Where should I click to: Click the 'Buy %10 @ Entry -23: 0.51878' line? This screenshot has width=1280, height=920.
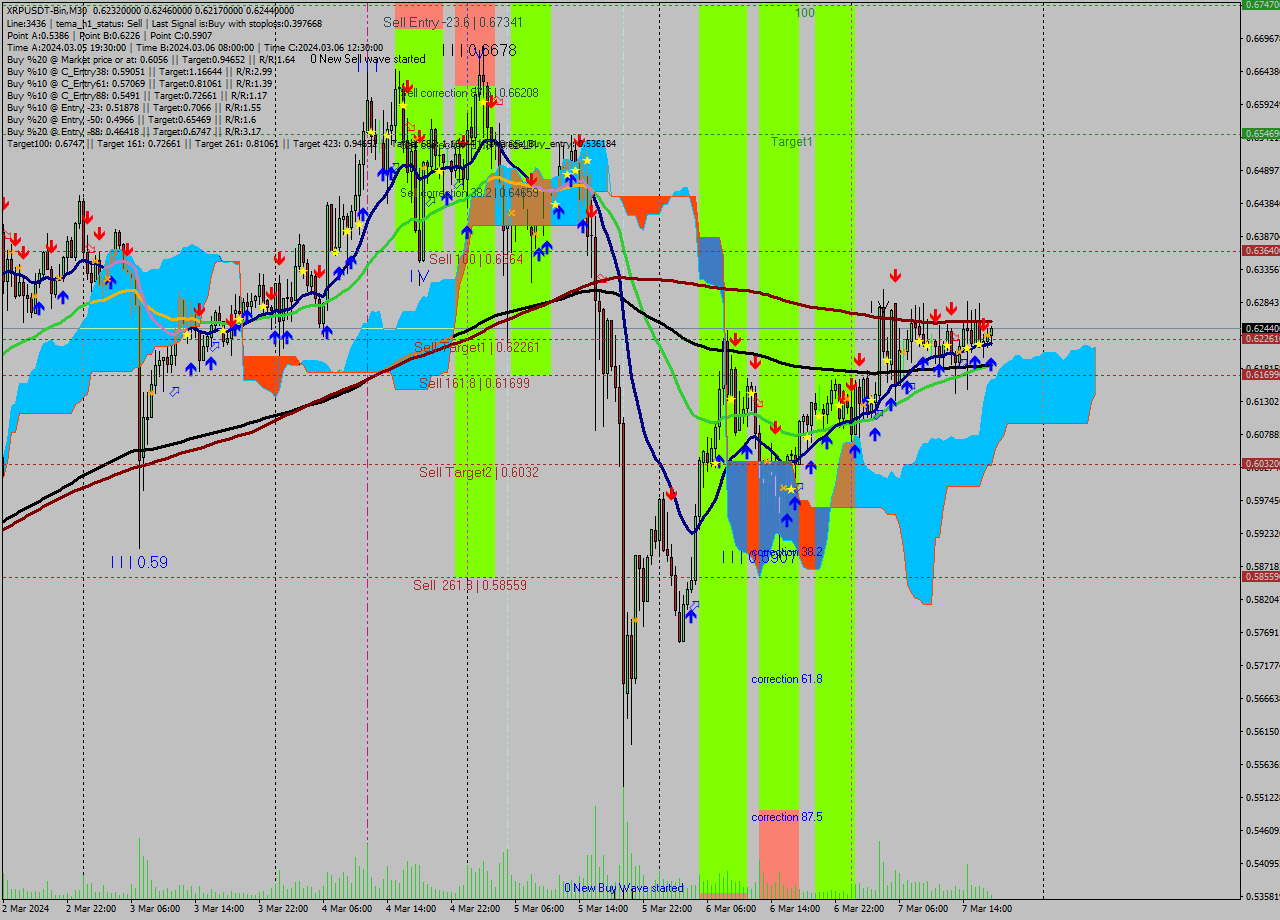[133, 107]
